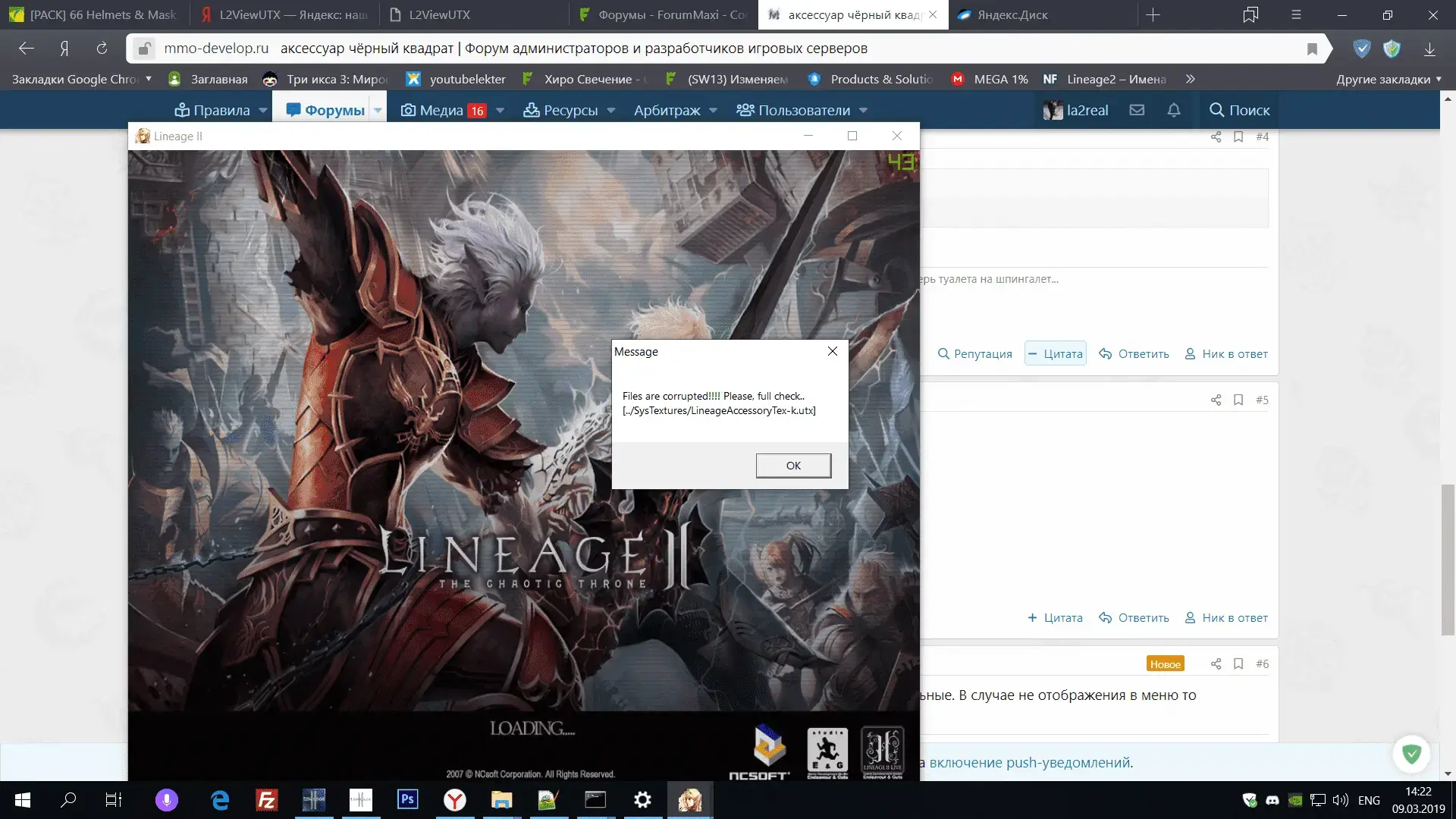Open FileZilla from the taskbar
Viewport: 1456px width, 819px height.
click(267, 800)
